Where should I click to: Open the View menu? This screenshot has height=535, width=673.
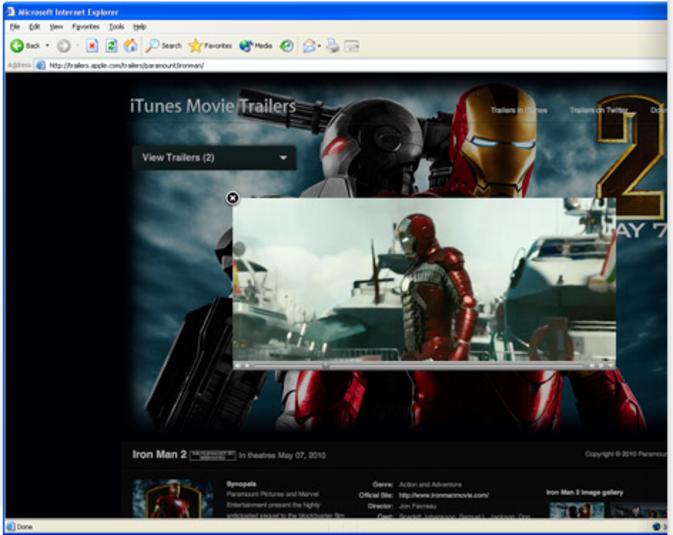pos(56,27)
